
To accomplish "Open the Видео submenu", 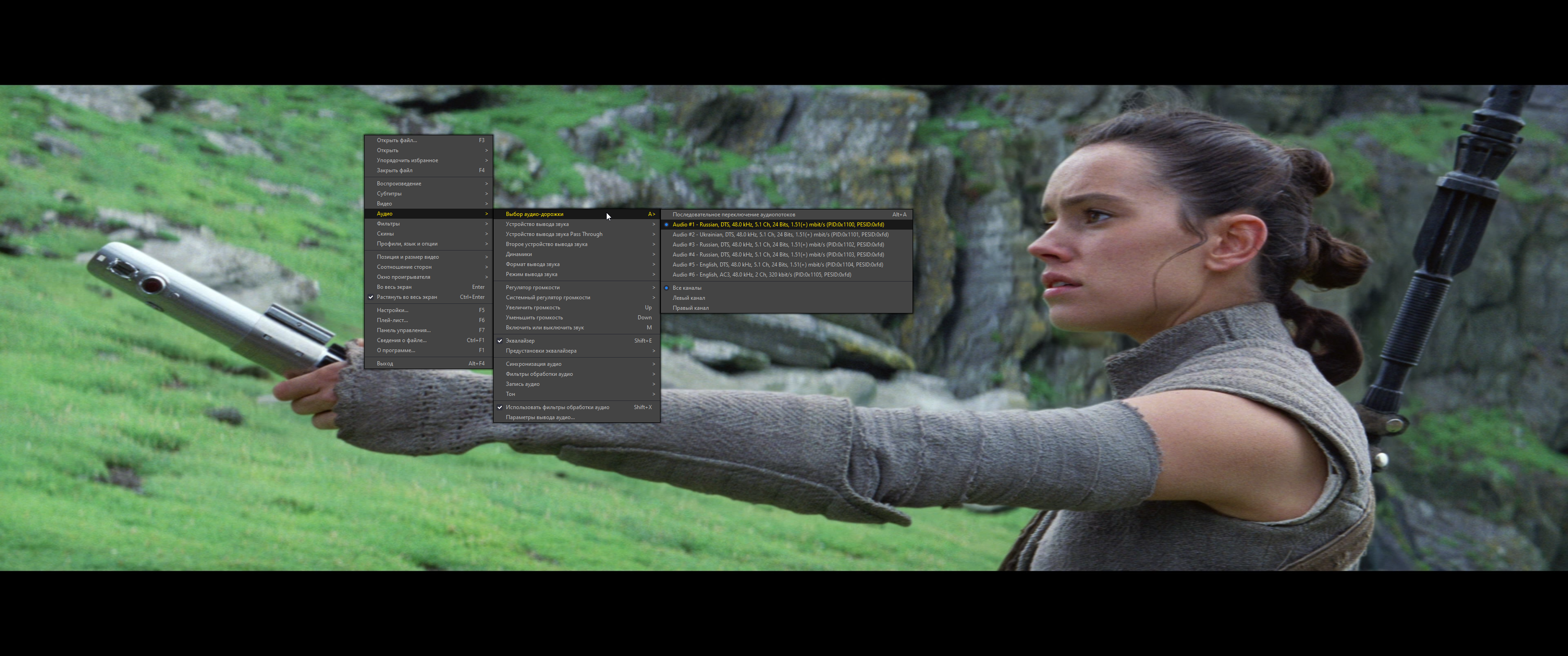I will tap(384, 203).
